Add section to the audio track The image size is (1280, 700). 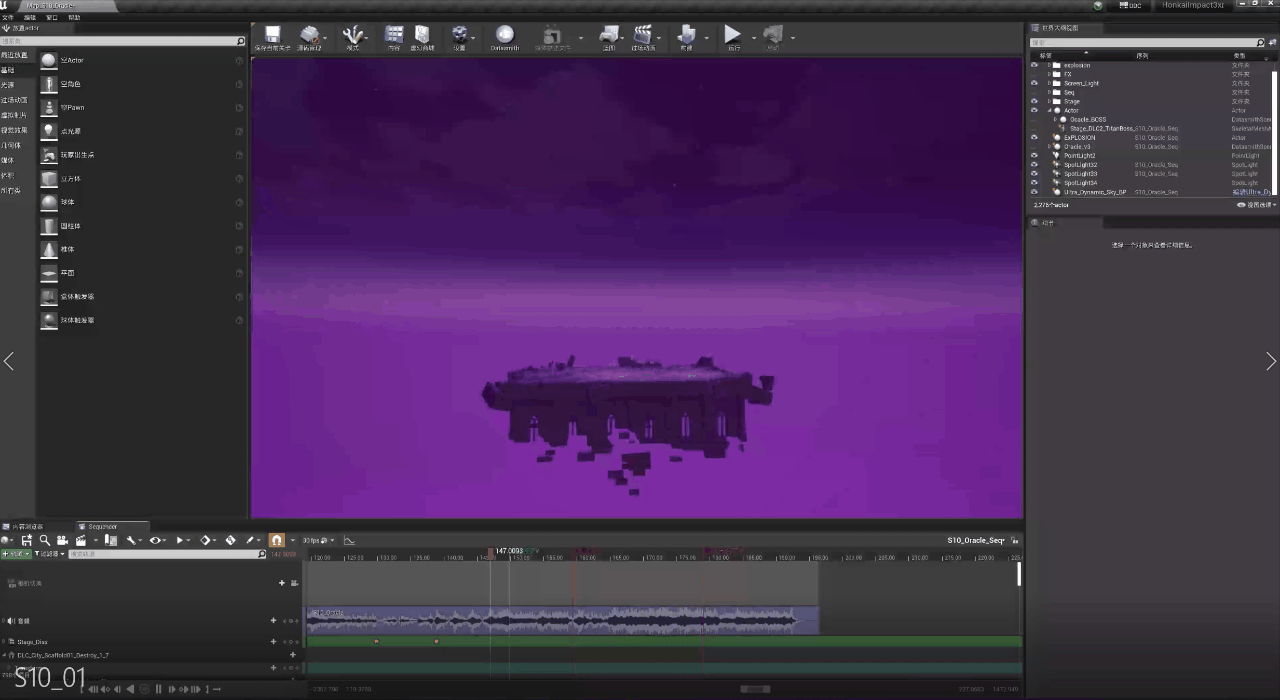point(273,620)
